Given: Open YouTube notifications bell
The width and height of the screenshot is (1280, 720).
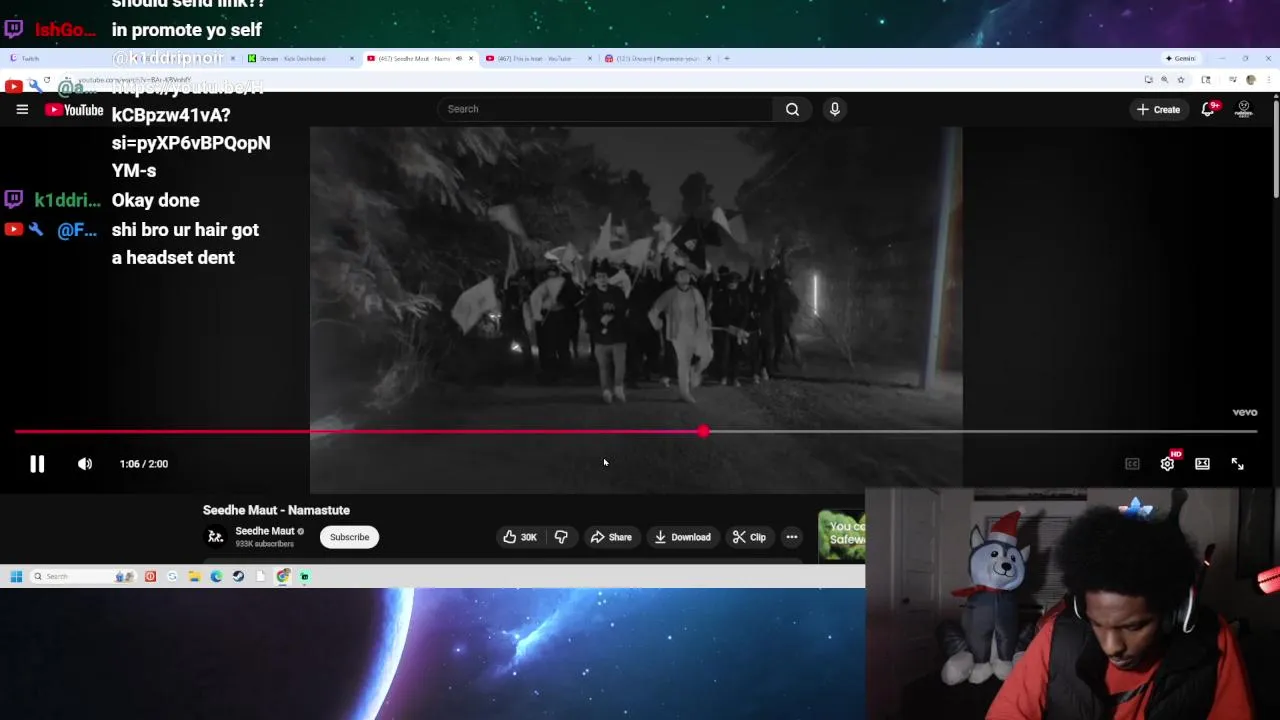Looking at the screenshot, I should pos(1208,109).
